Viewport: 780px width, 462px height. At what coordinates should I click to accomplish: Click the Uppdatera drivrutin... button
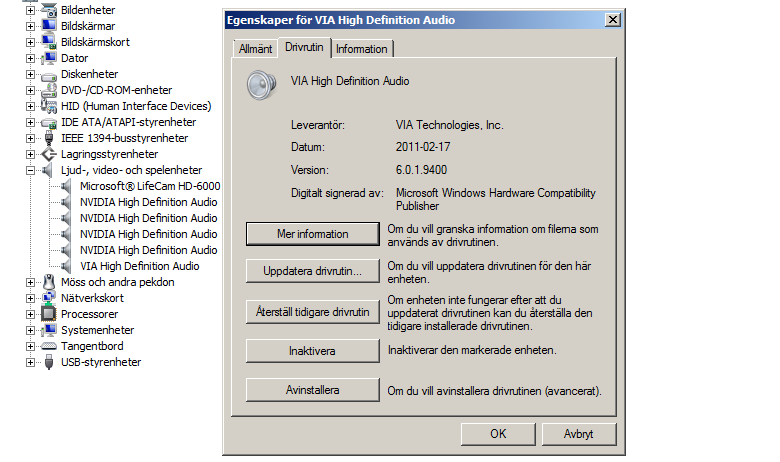pos(312,271)
